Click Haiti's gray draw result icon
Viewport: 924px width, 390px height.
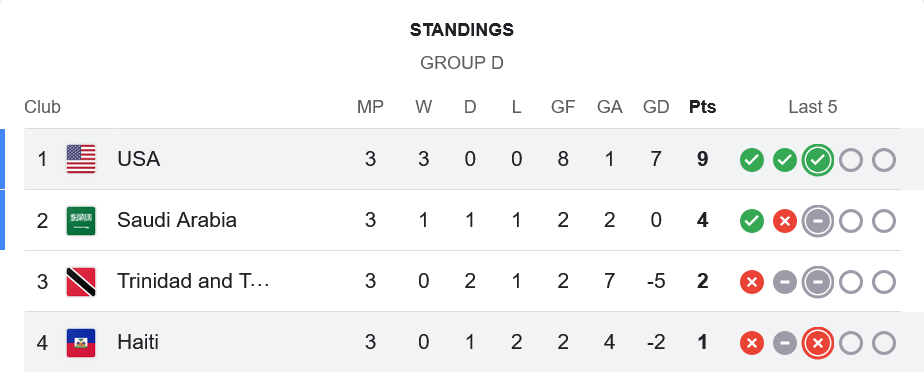pos(784,343)
